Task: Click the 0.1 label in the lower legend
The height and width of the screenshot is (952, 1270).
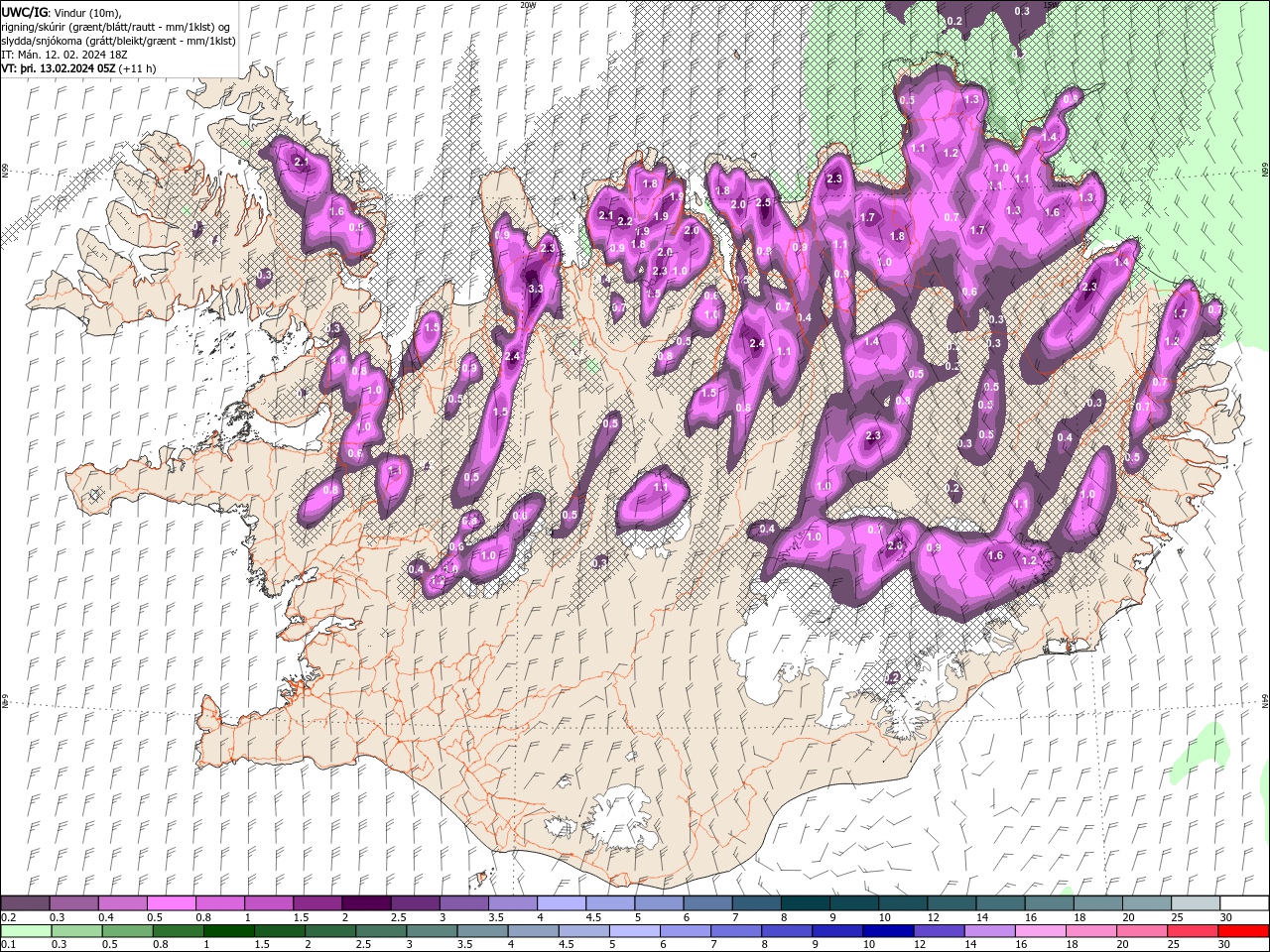Action: [7, 944]
